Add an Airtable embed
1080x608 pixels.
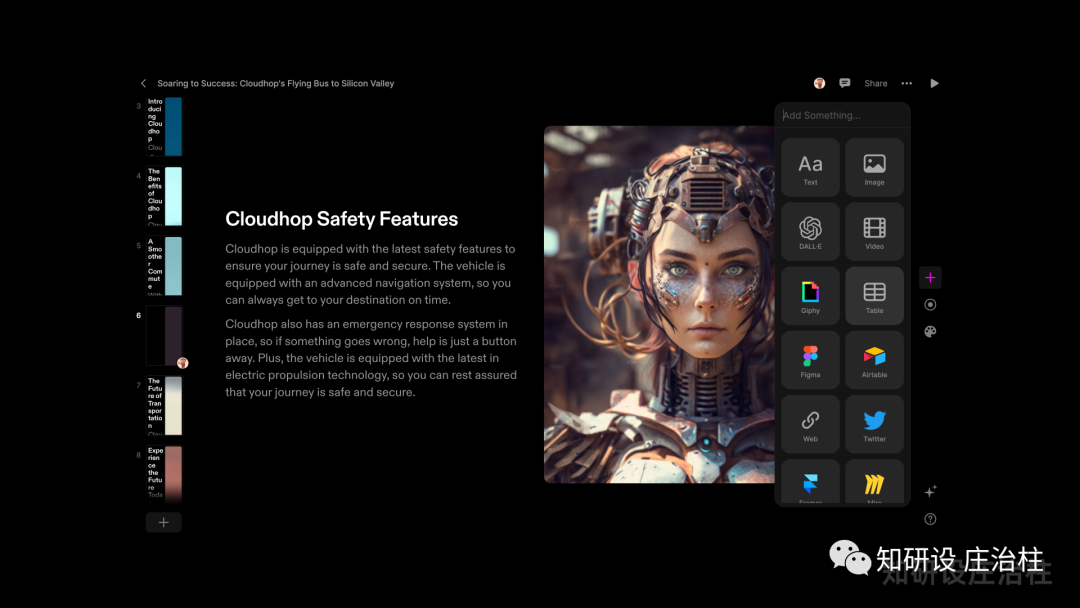(x=874, y=360)
